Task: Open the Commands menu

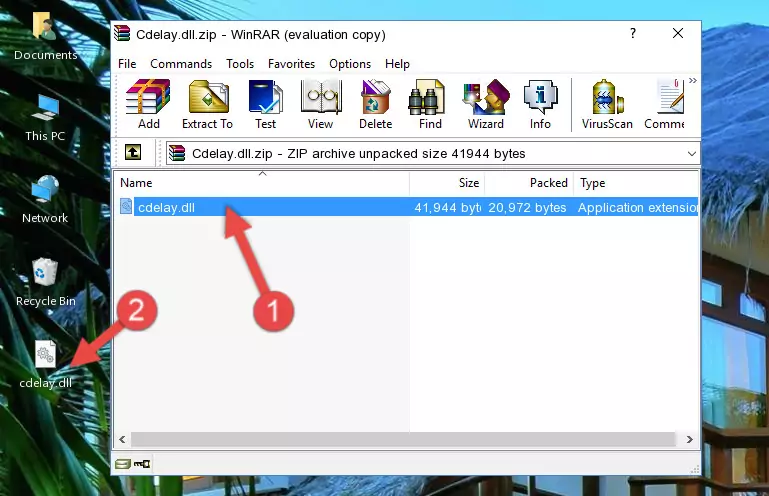Action: 181,64
